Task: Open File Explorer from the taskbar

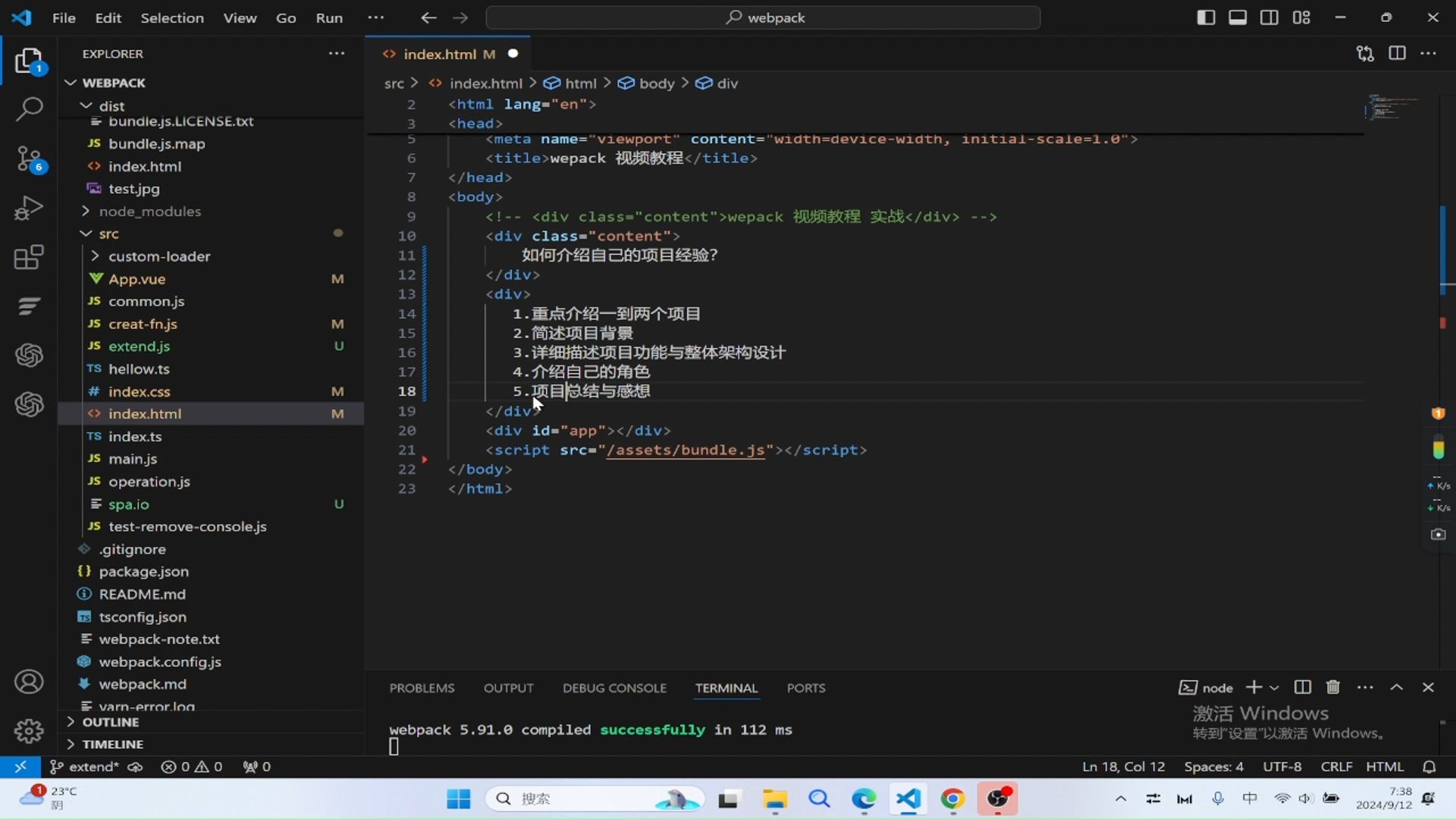Action: pyautogui.click(x=774, y=799)
